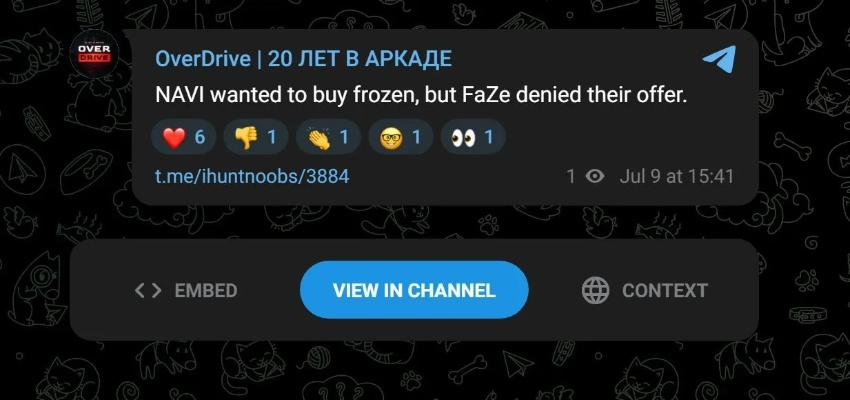Viewport: 850px width, 400px height.
Task: Toggle the clapping hands reaction
Action: click(329, 137)
